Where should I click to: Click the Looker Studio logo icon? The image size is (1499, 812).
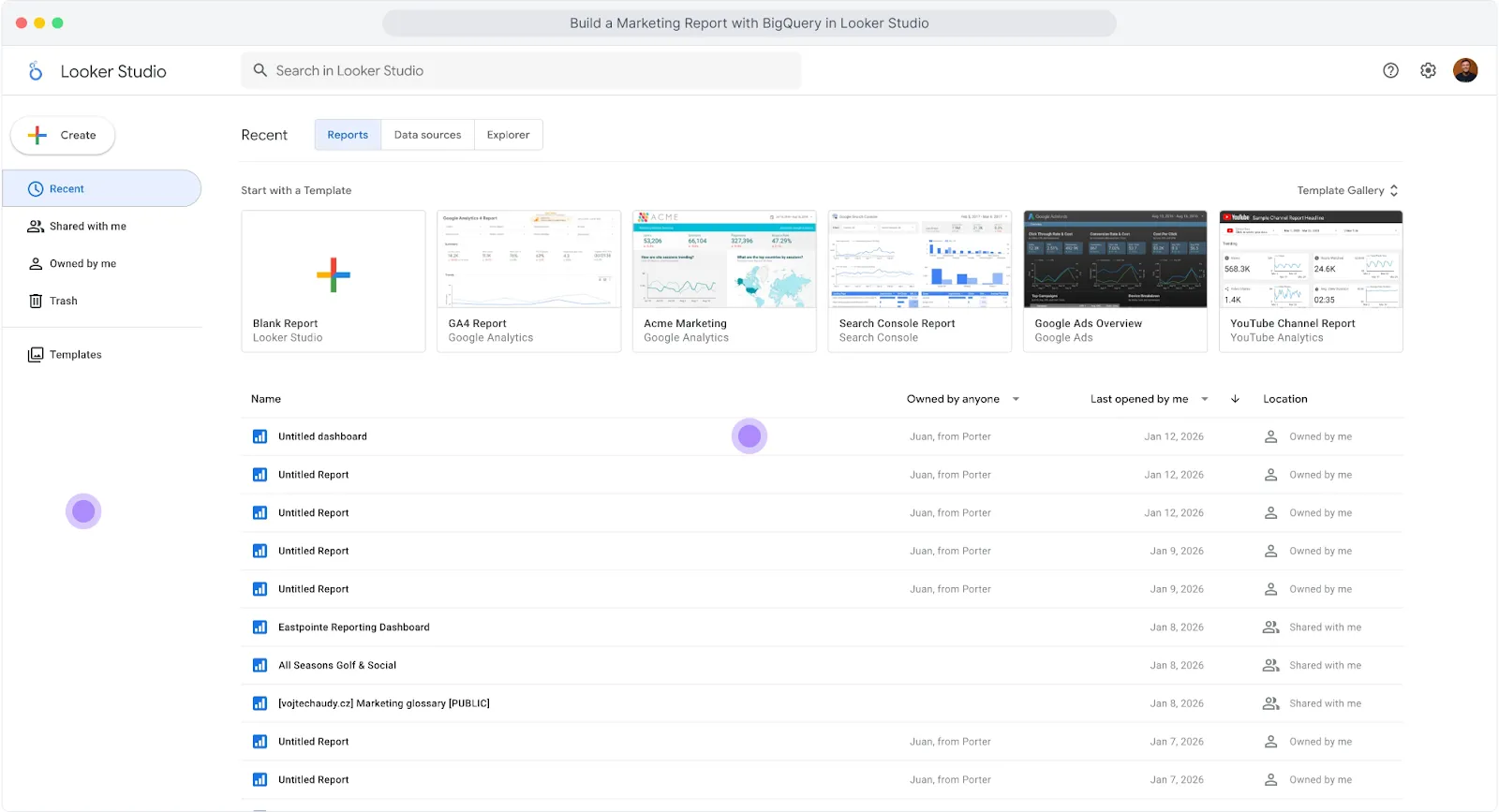coord(36,71)
